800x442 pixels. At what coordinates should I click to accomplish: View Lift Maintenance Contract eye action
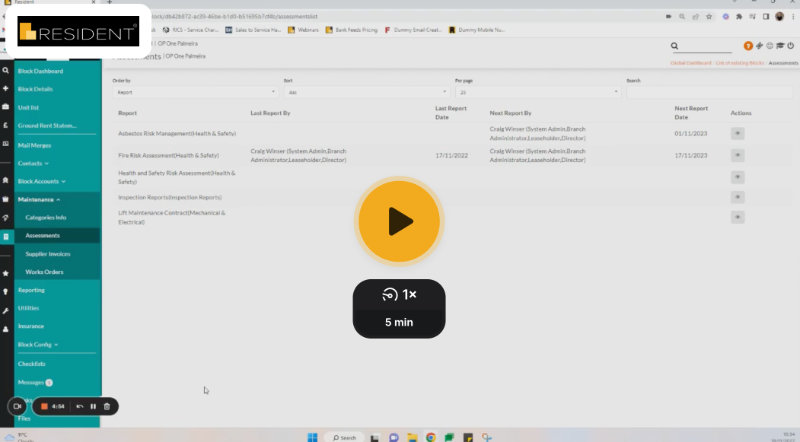pyautogui.click(x=738, y=217)
